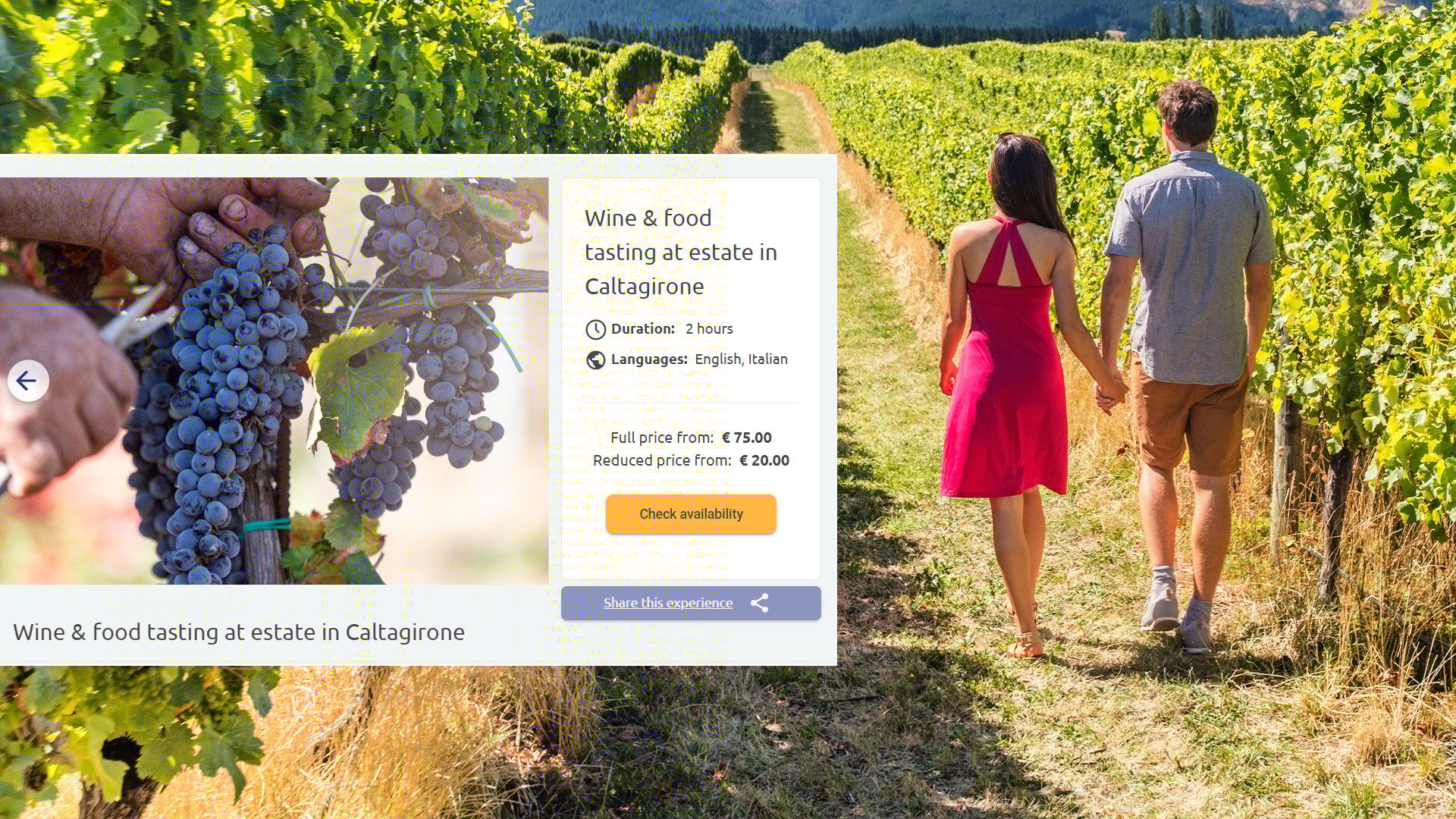Click the Languages label
Image resolution: width=1456 pixels, height=819 pixels.
click(649, 359)
